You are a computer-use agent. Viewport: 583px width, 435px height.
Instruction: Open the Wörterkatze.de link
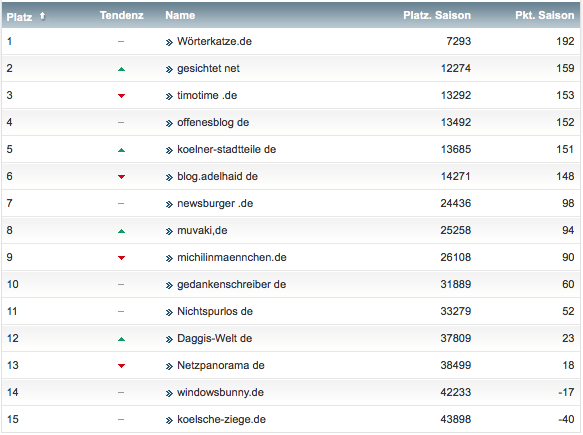tap(215, 41)
